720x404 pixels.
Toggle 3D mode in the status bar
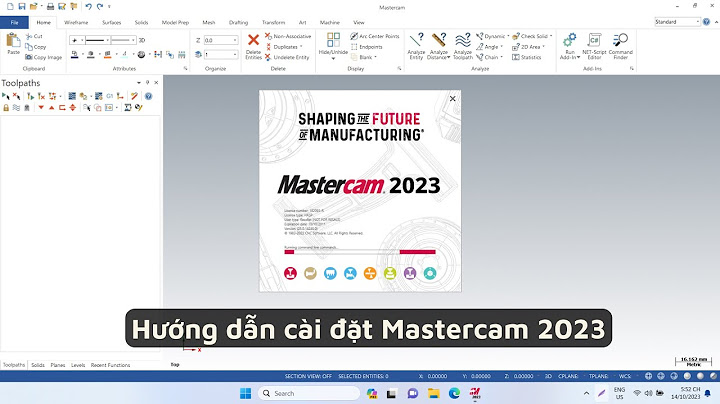(x=548, y=376)
